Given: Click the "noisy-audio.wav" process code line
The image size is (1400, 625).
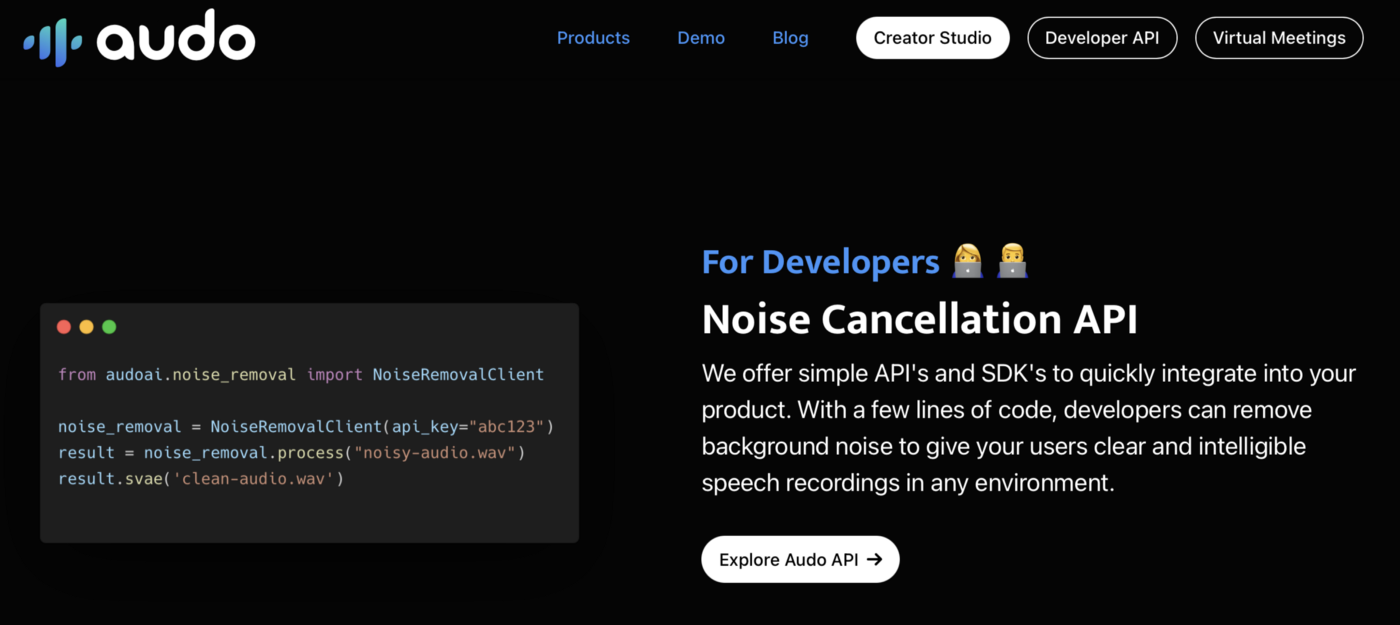Looking at the screenshot, I should click(x=292, y=452).
